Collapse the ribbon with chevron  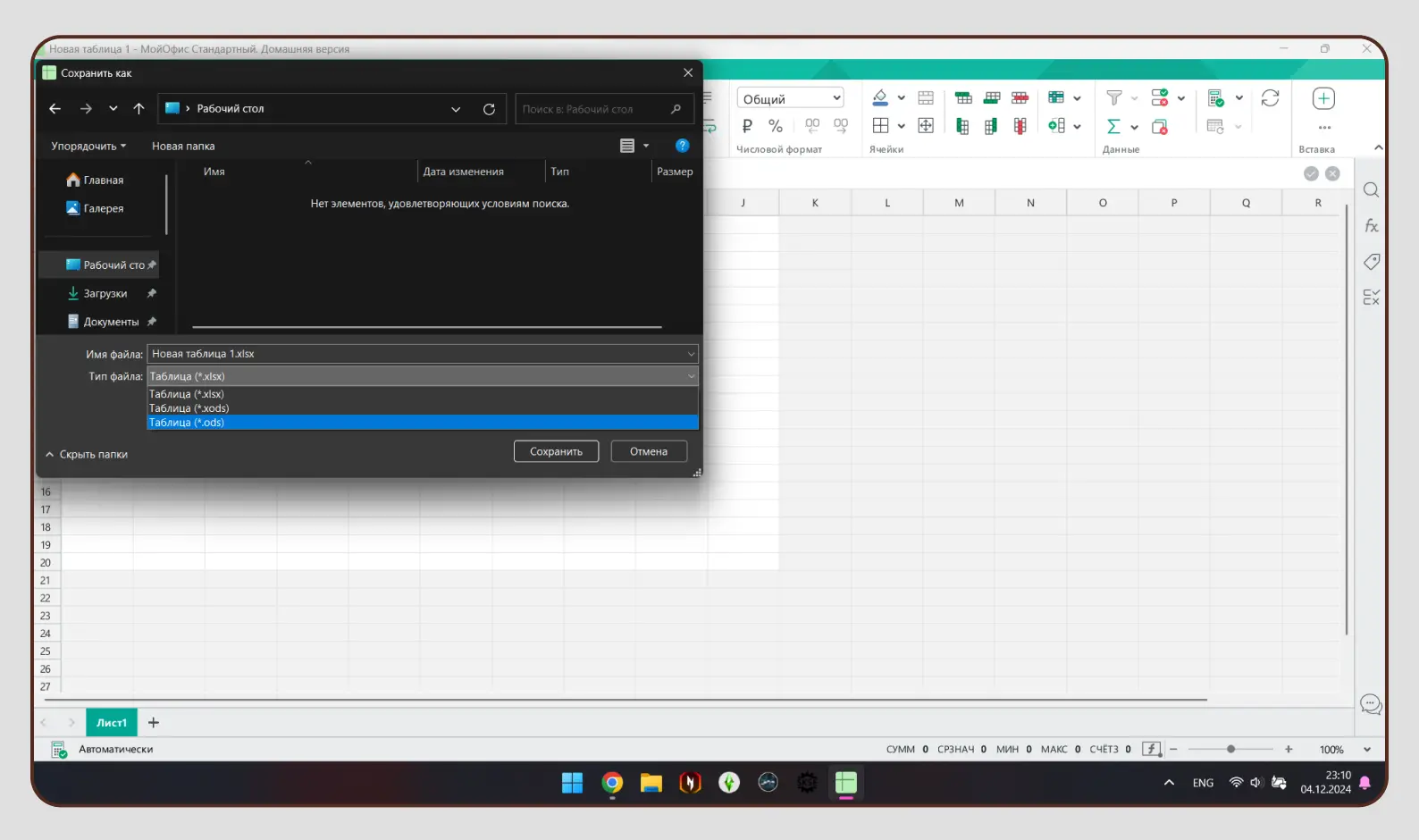click(1378, 147)
